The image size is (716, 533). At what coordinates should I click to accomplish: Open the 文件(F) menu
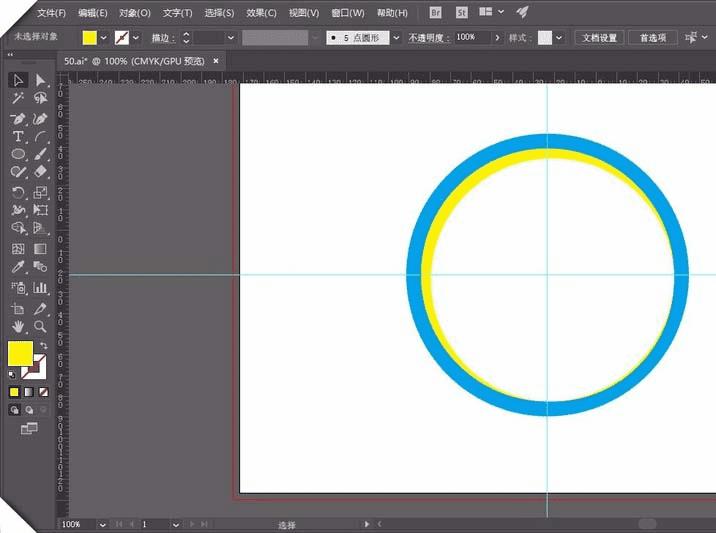51,13
